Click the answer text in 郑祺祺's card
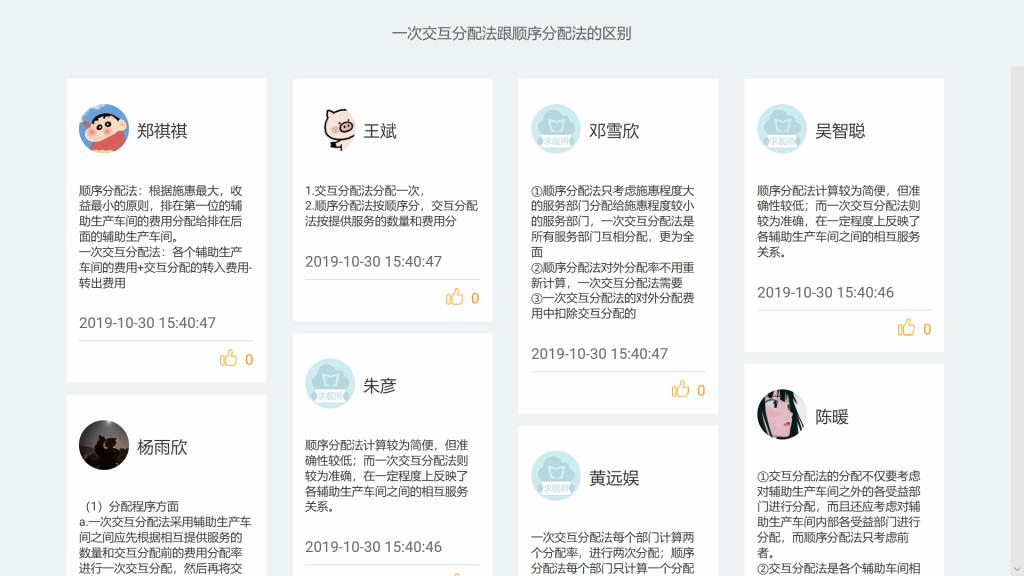The width and height of the screenshot is (1024, 576). pyautogui.click(x=166, y=237)
